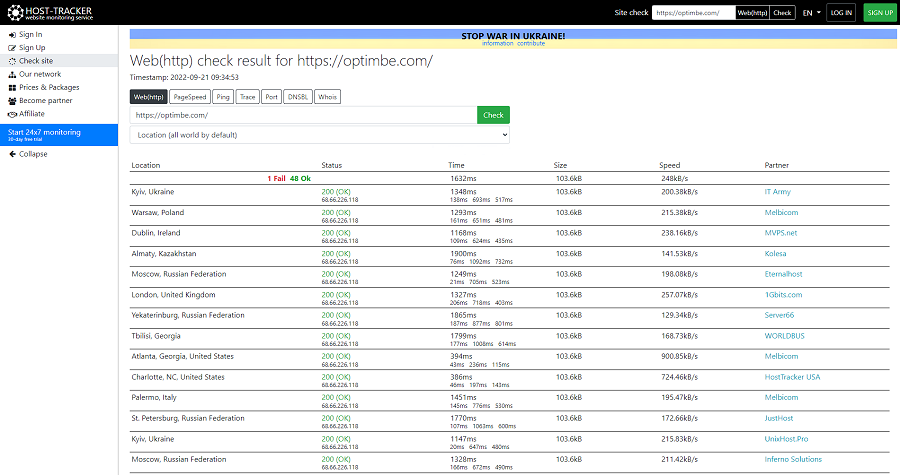Switch to the Ping tab
The height and width of the screenshot is (475, 900).
click(x=223, y=97)
